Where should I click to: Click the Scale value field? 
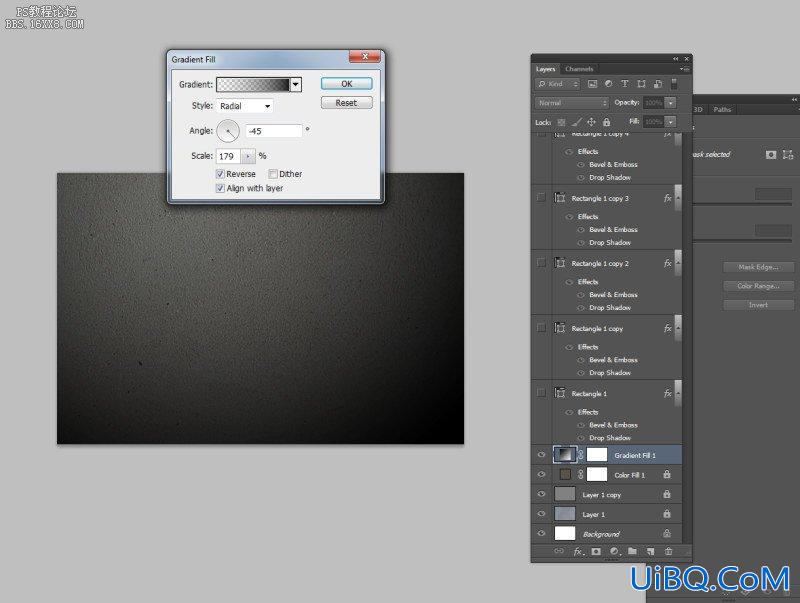click(229, 156)
